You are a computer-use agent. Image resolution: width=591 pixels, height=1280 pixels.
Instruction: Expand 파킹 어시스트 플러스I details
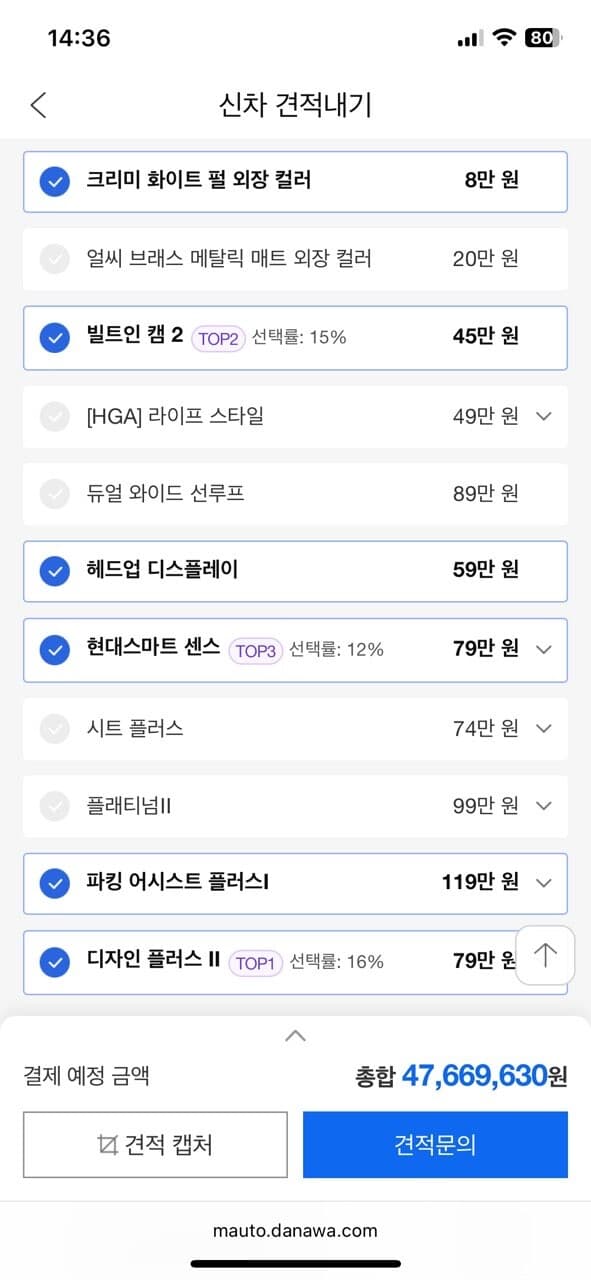click(545, 884)
